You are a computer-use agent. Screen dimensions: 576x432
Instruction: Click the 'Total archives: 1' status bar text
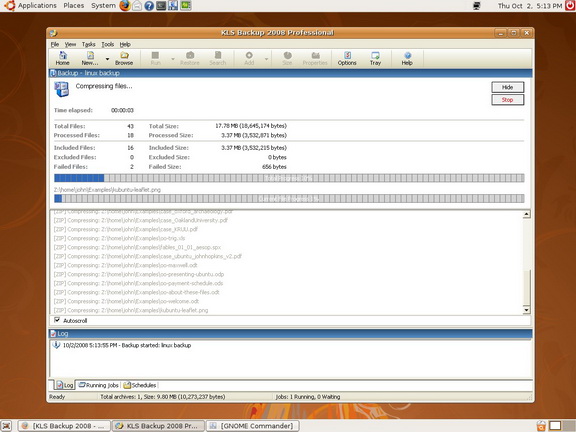163,397
